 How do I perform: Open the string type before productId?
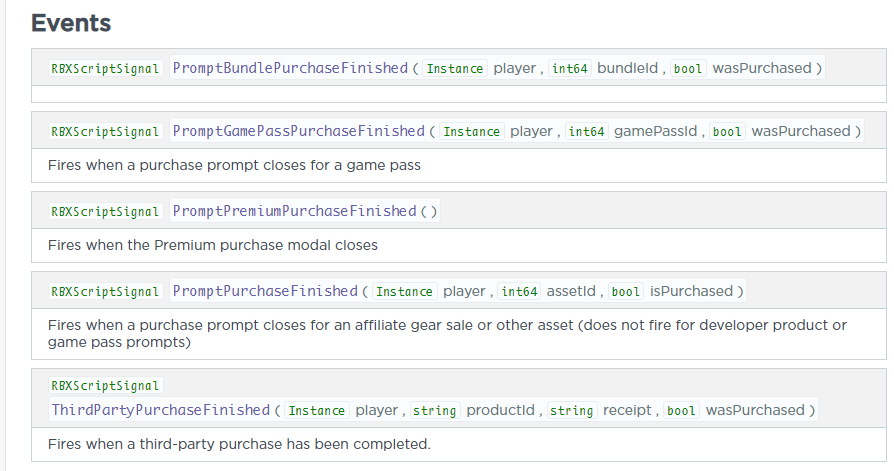434,411
